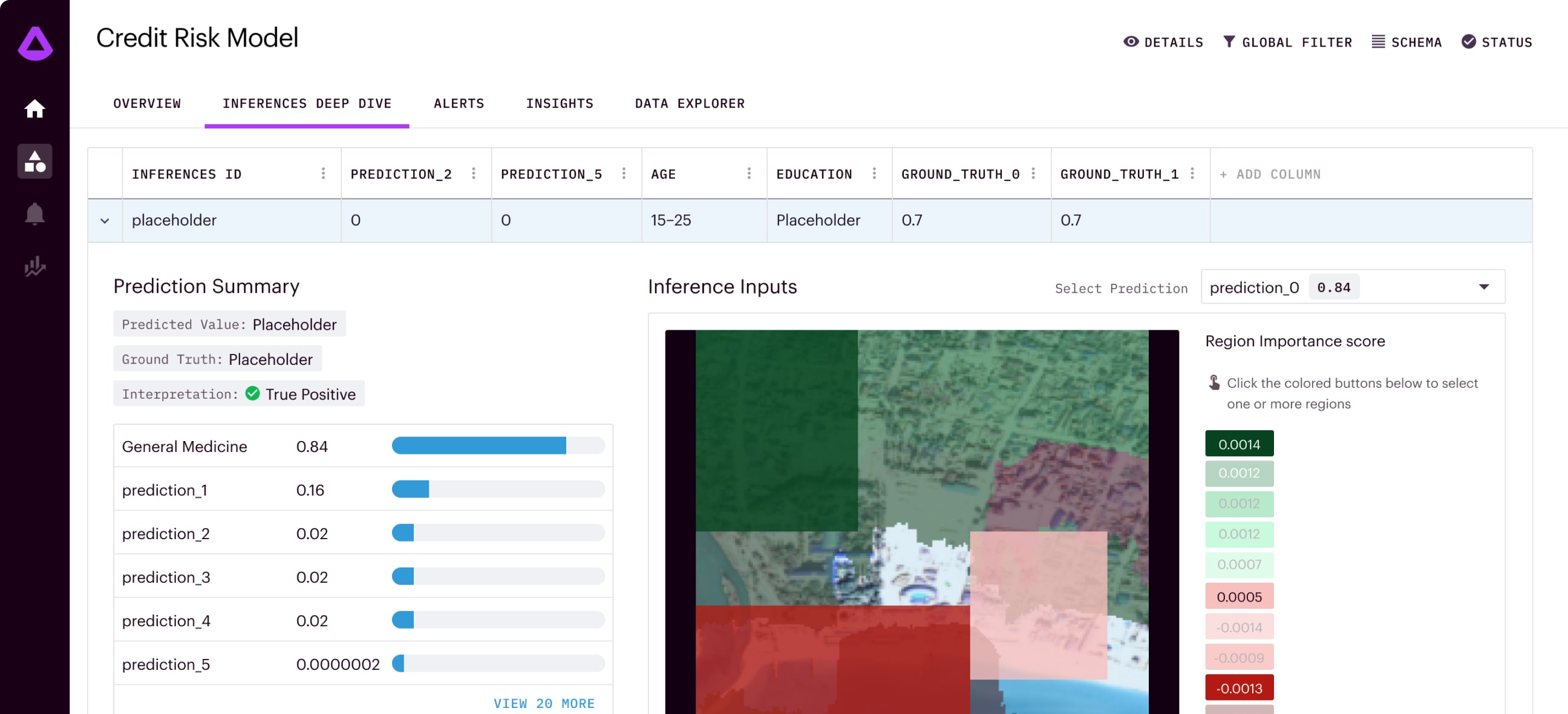Open the Models shapes icon in sidebar
The width and height of the screenshot is (1568, 714).
[34, 162]
